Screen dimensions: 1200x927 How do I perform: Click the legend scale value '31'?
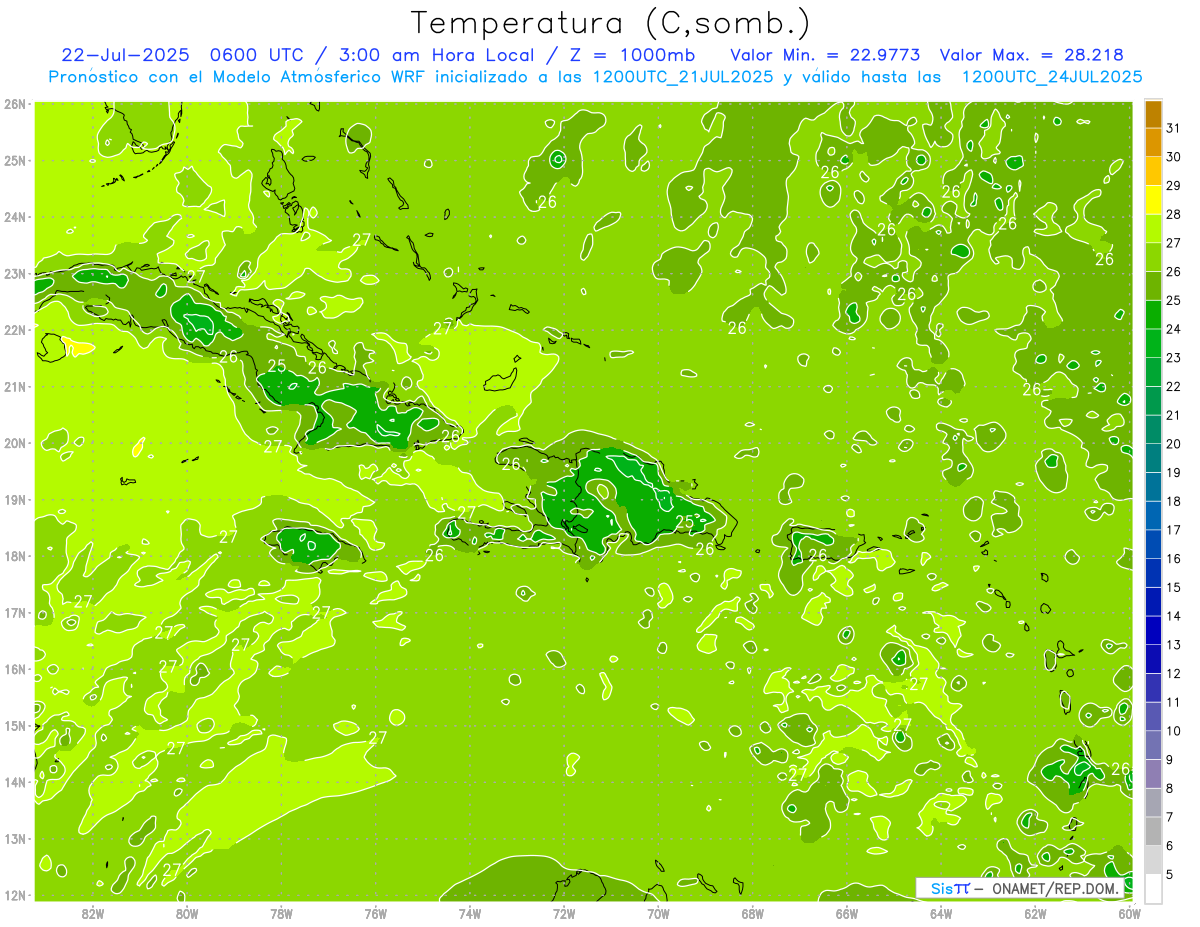point(1174,128)
